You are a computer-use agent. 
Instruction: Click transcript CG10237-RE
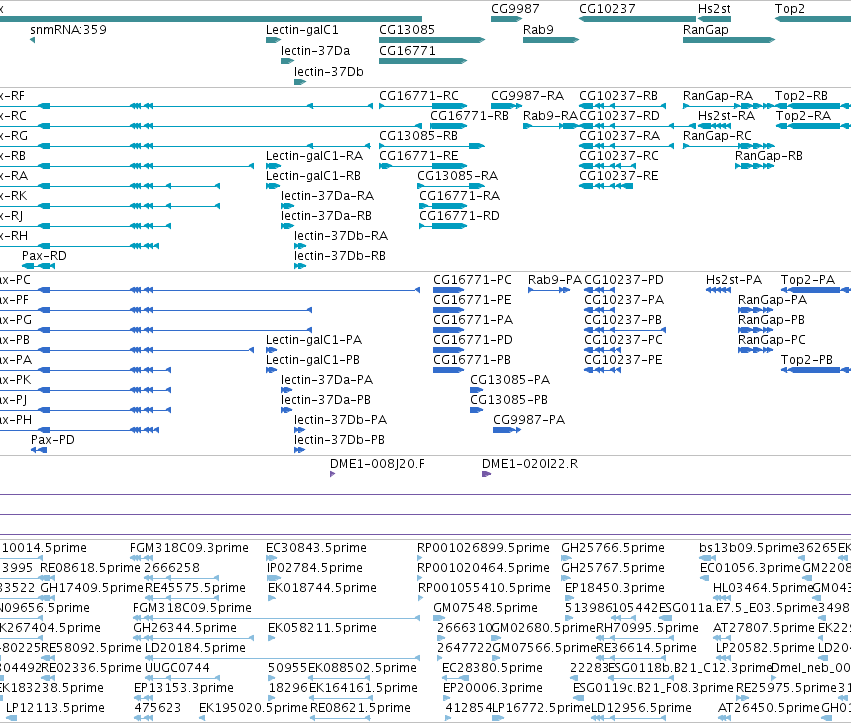(606, 186)
